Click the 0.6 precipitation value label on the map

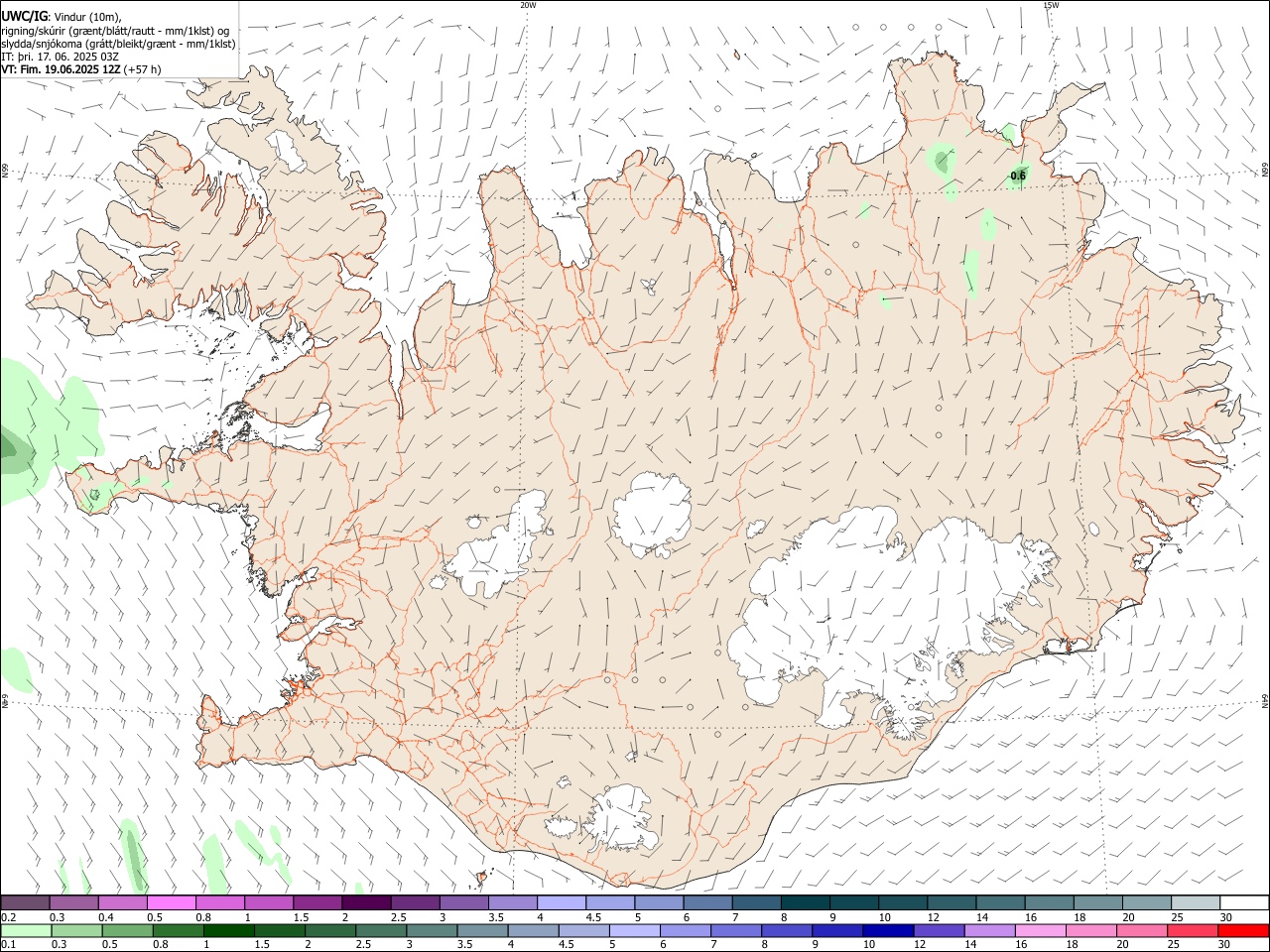(x=1018, y=176)
